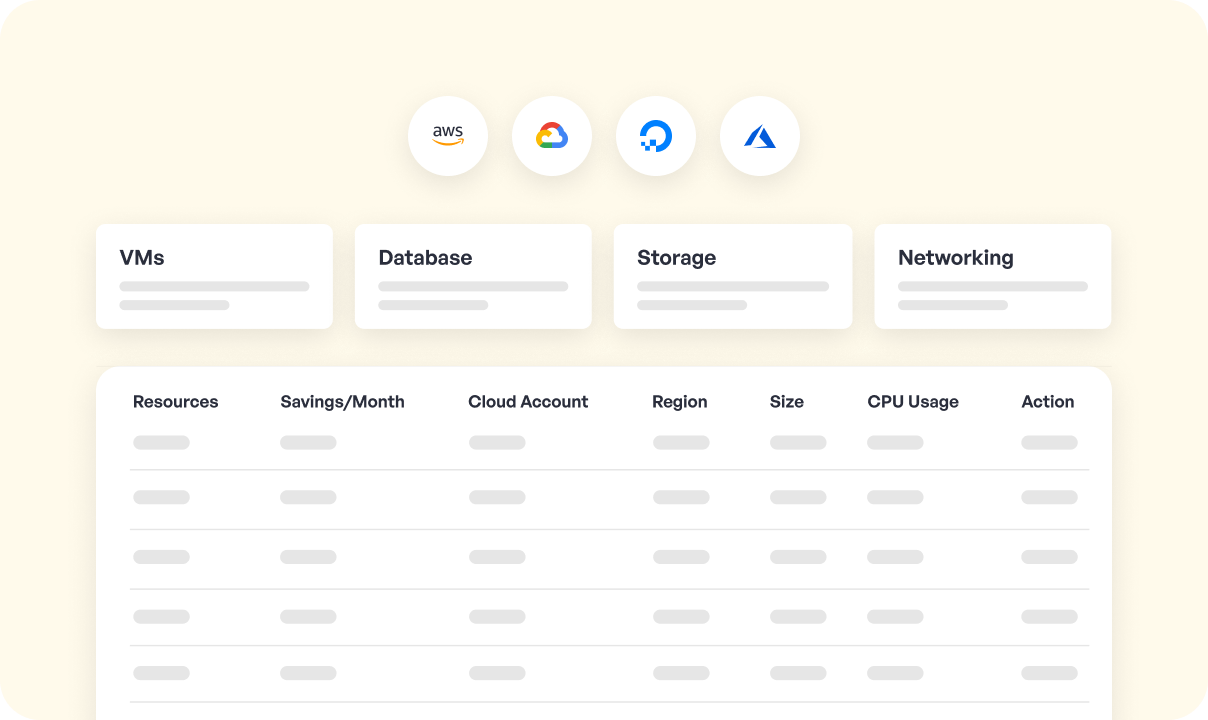
Task: Filter by the Region column header
Action: tap(679, 401)
